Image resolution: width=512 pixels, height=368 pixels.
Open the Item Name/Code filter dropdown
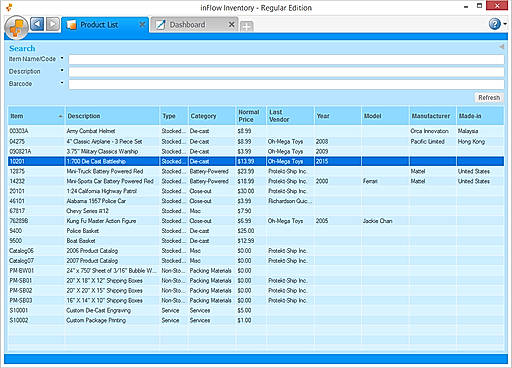coord(62,58)
